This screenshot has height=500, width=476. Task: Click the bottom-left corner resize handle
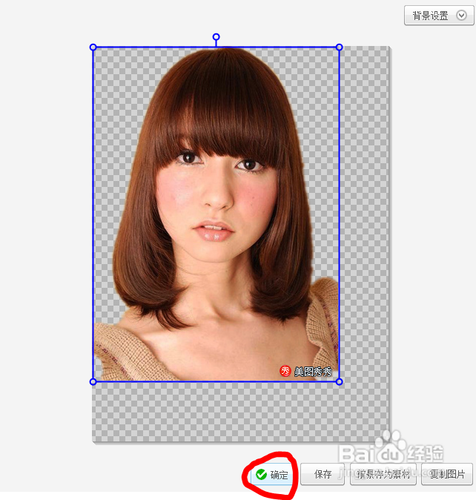coord(93,382)
